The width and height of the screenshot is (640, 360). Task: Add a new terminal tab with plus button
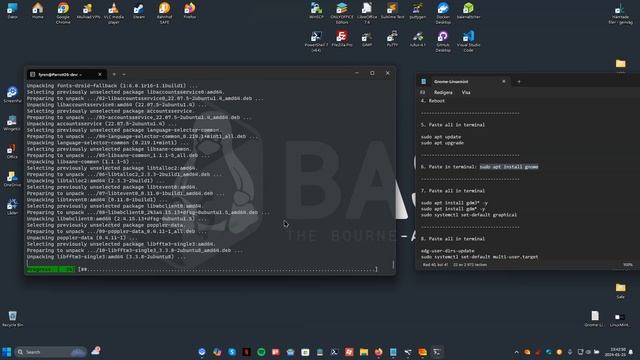[114, 74]
